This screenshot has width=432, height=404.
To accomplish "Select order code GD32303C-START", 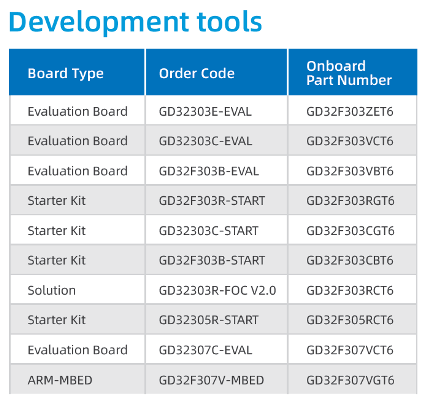I will [209, 231].
